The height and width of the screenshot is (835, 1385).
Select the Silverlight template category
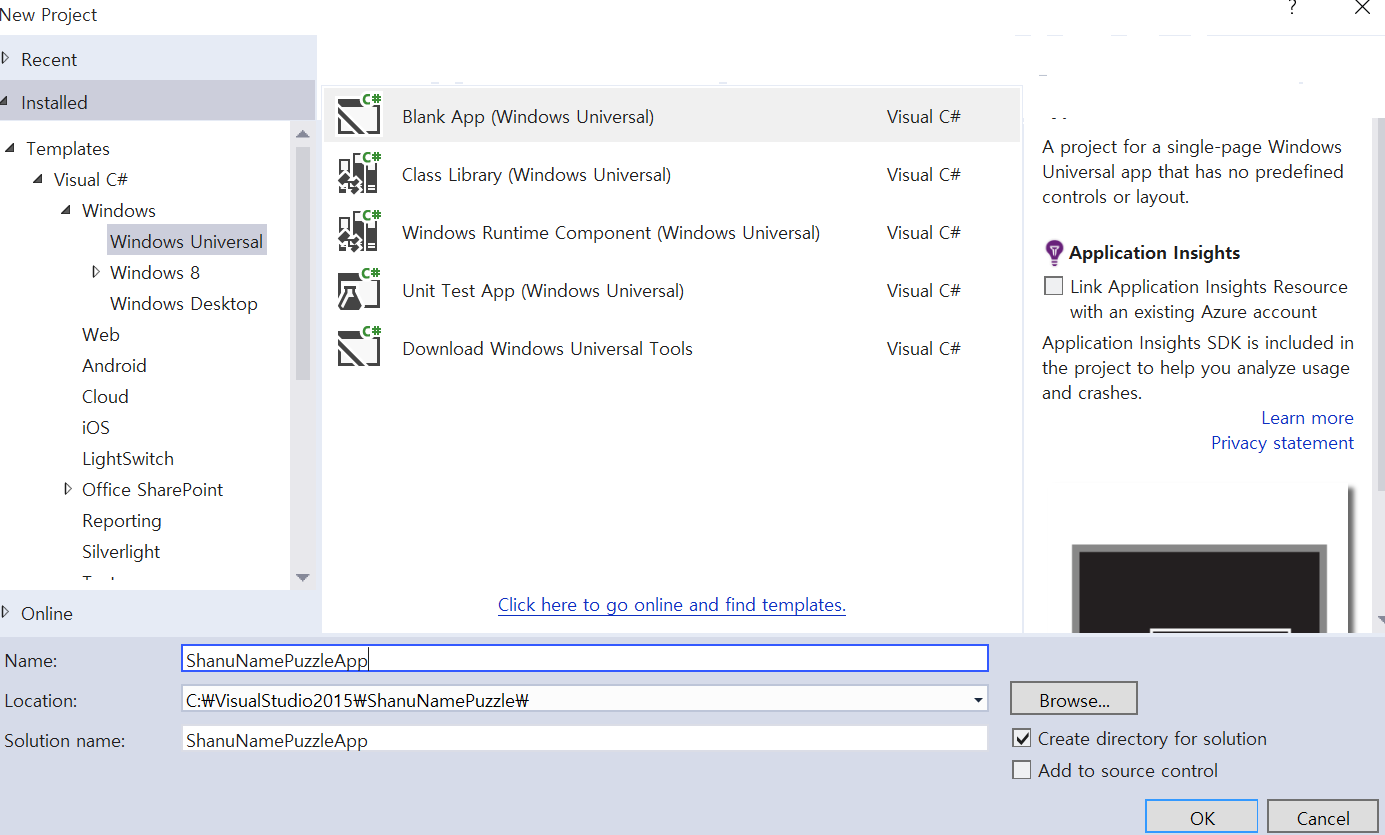[121, 551]
